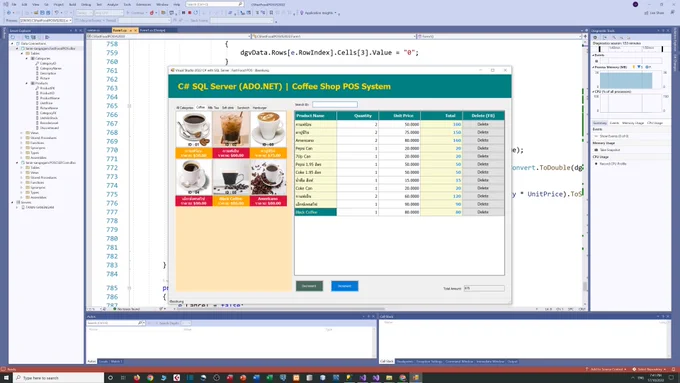The image size is (680, 383).
Task: Click the Quantity column header
Action: pyautogui.click(x=357, y=116)
